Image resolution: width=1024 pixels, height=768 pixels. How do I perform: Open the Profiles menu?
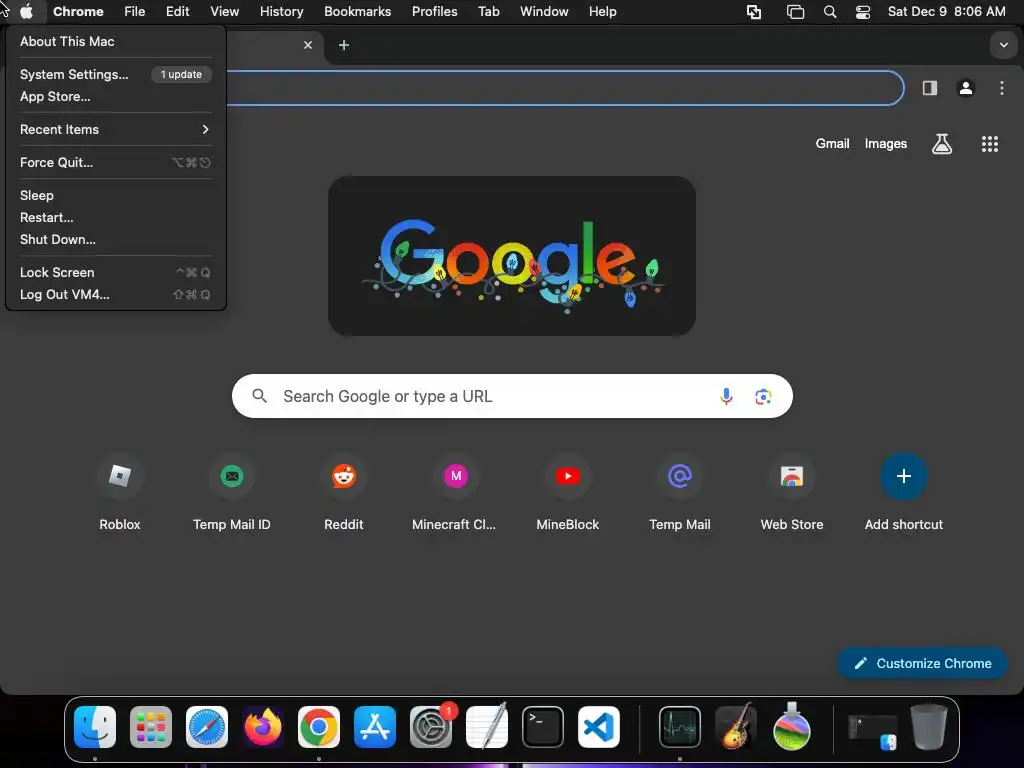click(435, 12)
